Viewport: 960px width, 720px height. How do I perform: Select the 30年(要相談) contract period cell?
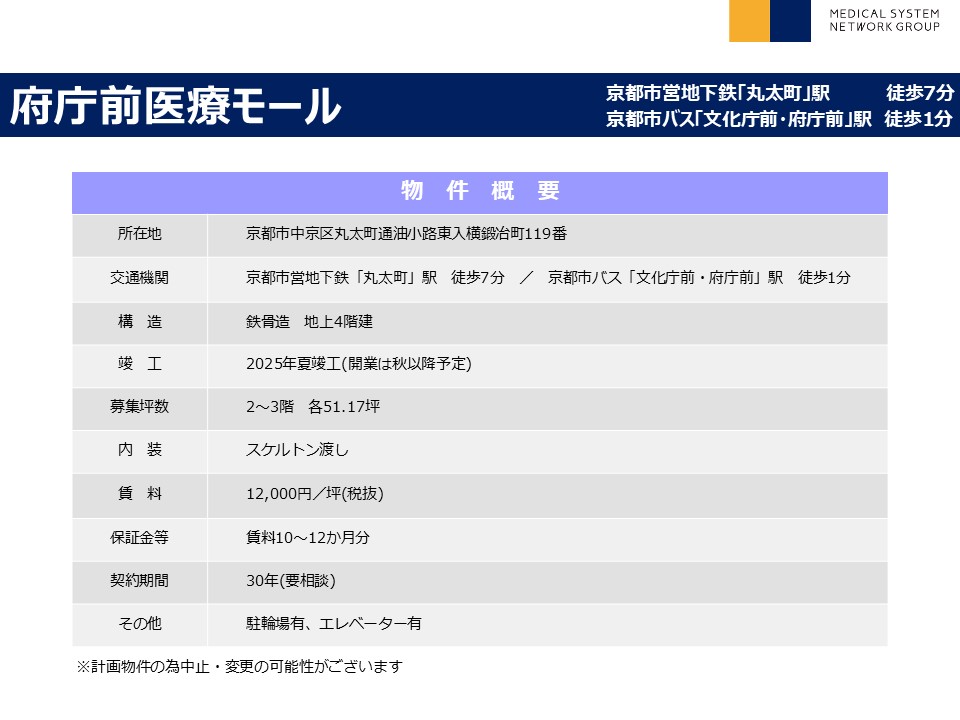290,581
